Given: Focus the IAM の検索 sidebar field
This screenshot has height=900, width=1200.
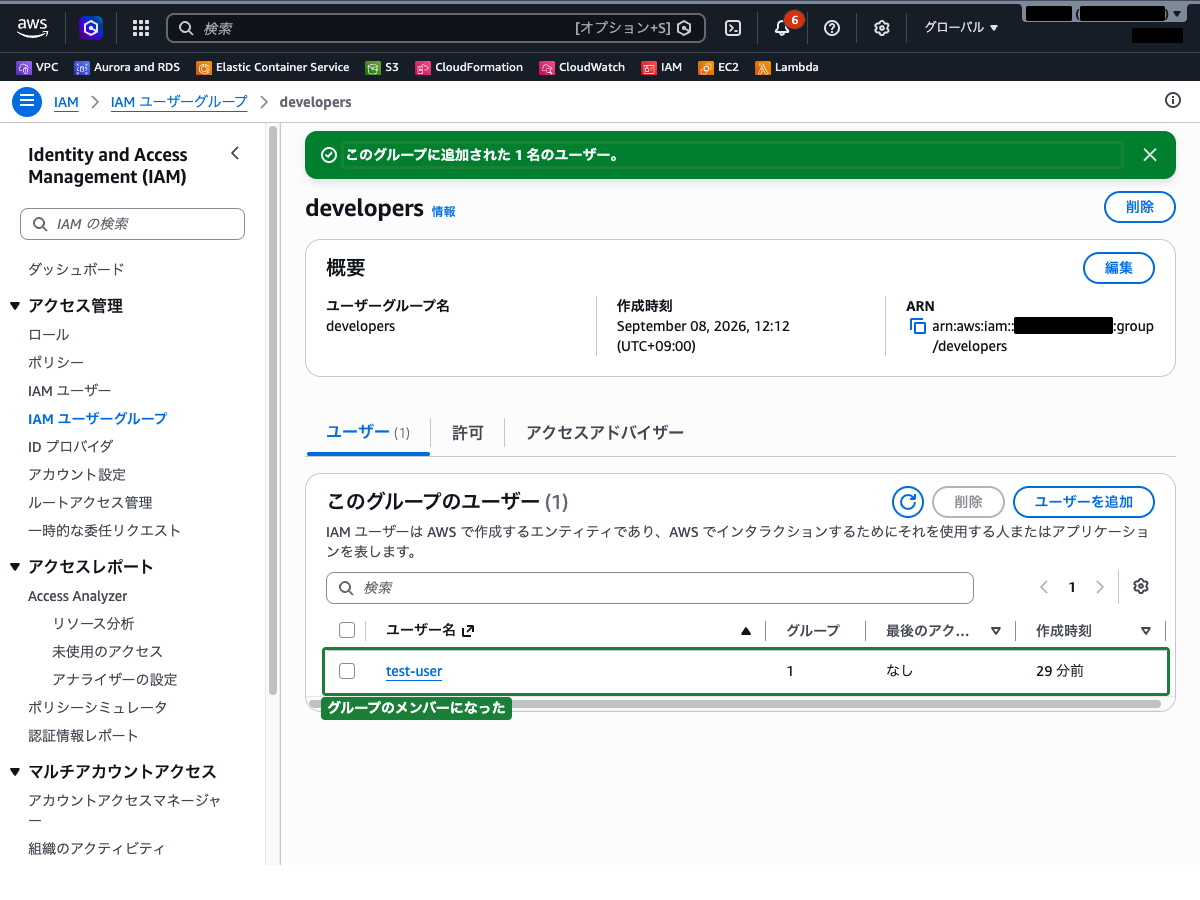Looking at the screenshot, I should tap(132, 224).
